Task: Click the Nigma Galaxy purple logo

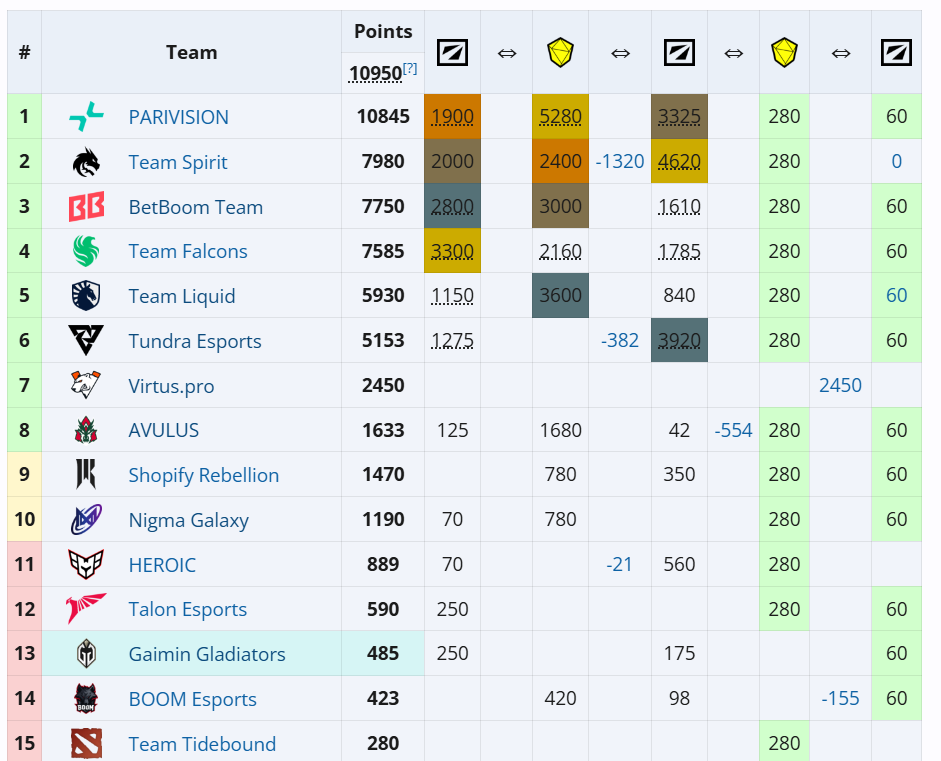Action: pyautogui.click(x=86, y=519)
